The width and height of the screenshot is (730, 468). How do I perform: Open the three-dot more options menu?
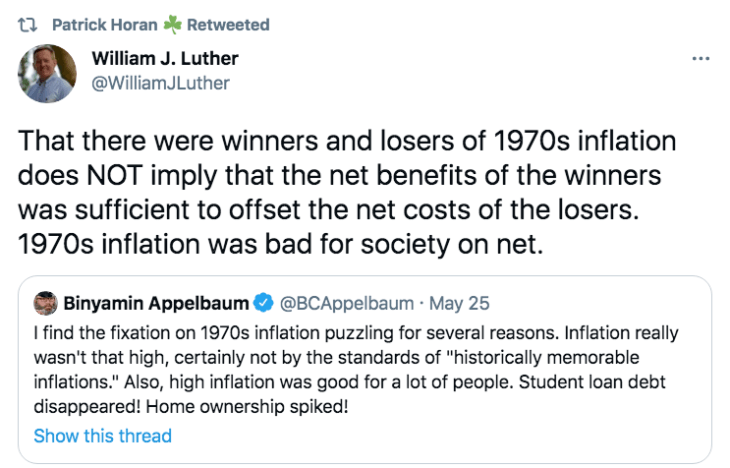pyautogui.click(x=700, y=58)
